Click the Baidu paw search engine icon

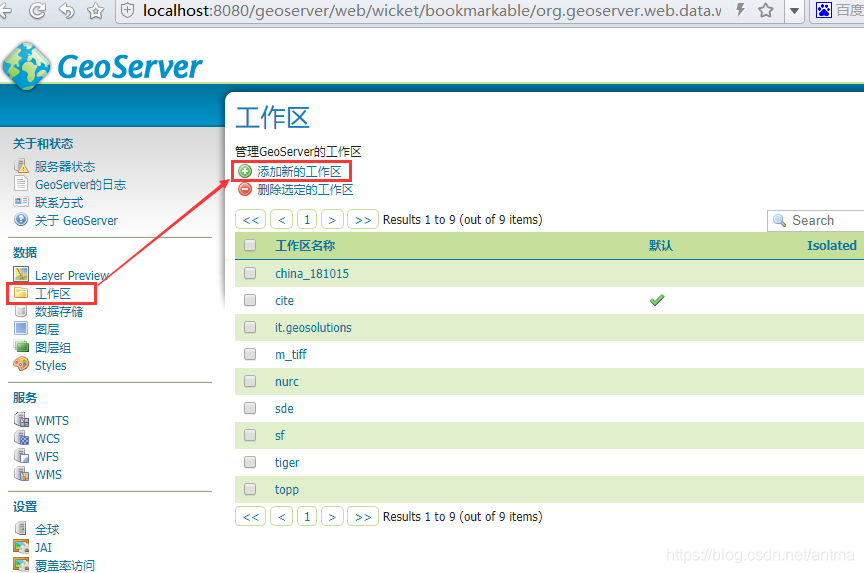click(824, 10)
